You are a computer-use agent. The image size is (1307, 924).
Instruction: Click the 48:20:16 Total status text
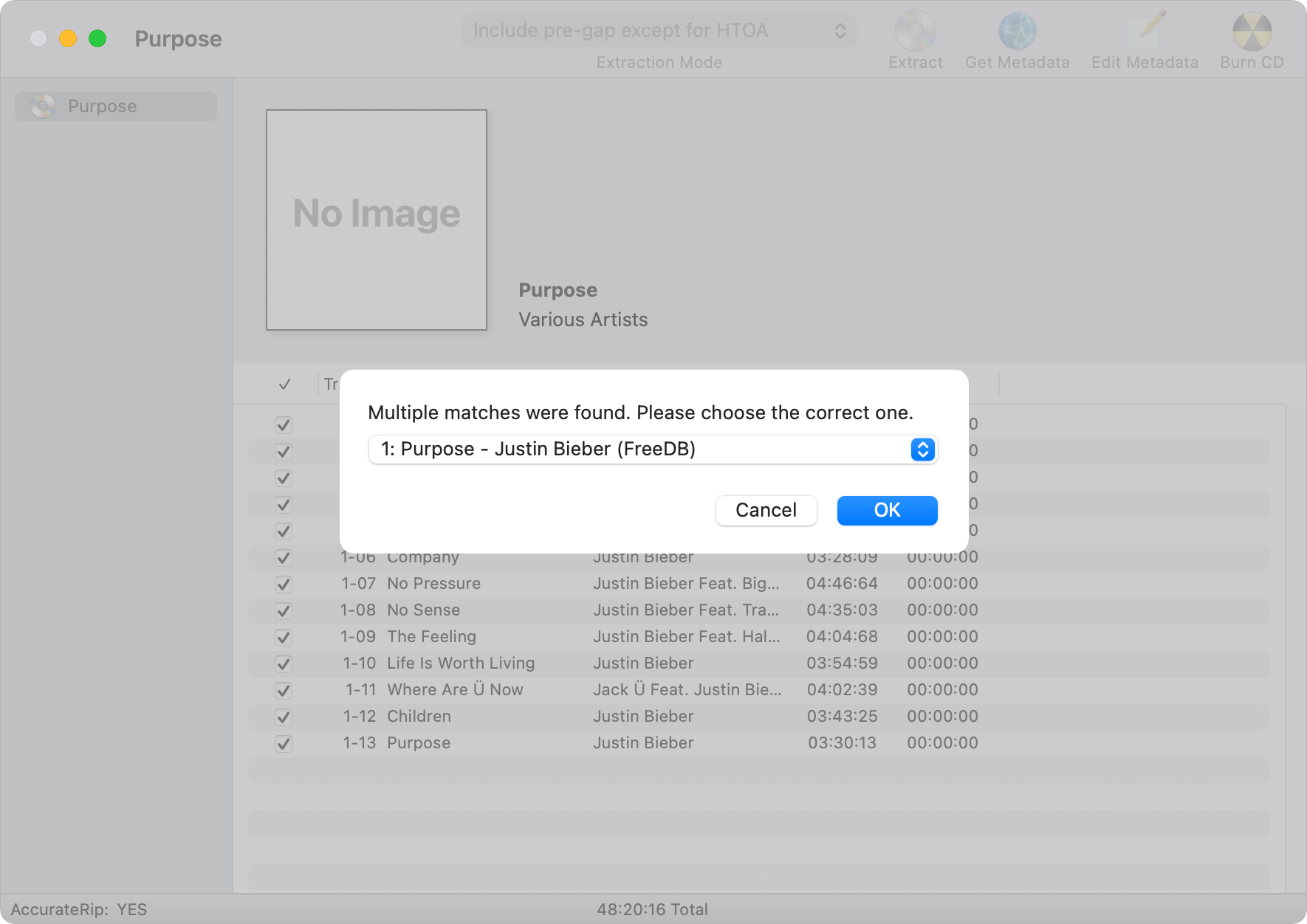tap(653, 909)
